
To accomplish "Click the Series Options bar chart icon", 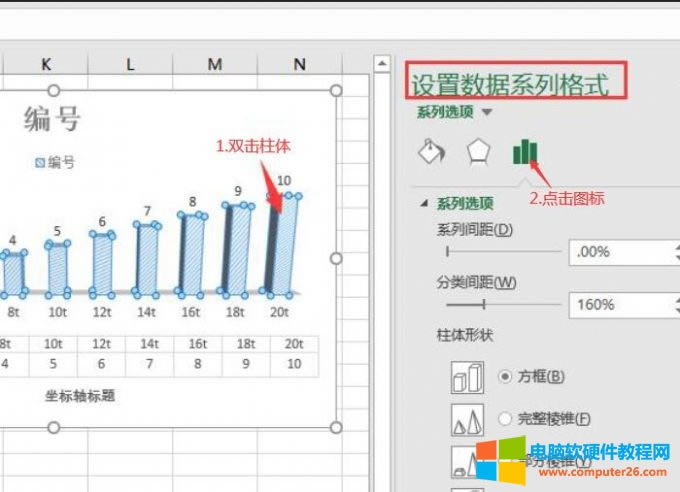I will (525, 151).
